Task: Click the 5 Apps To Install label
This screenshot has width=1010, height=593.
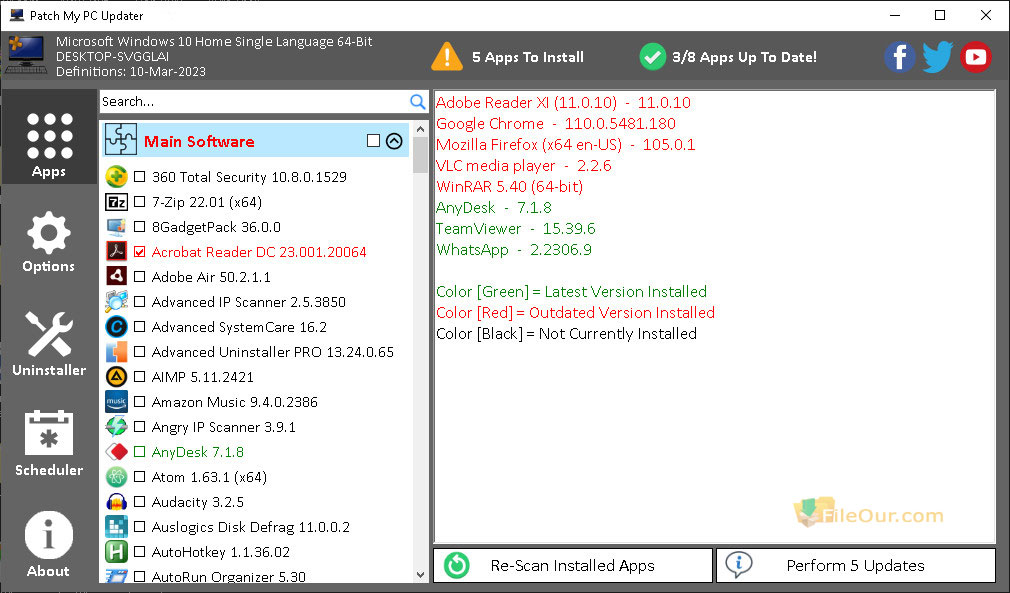Action: coord(528,57)
